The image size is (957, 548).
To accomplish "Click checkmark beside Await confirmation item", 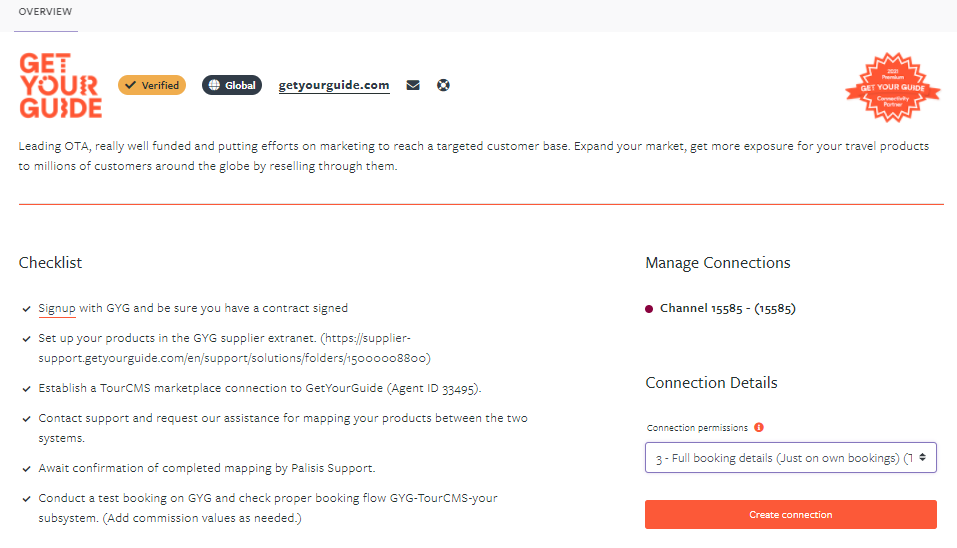I will click(26, 469).
